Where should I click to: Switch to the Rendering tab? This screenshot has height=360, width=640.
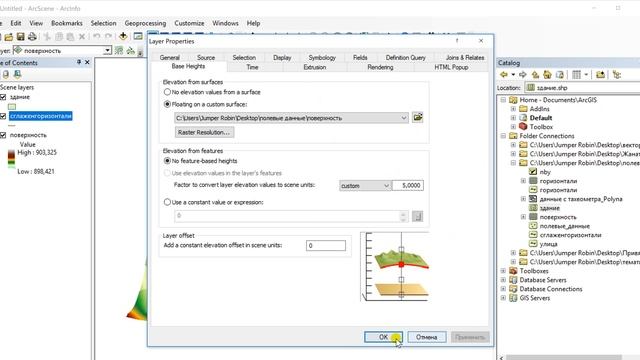point(380,67)
